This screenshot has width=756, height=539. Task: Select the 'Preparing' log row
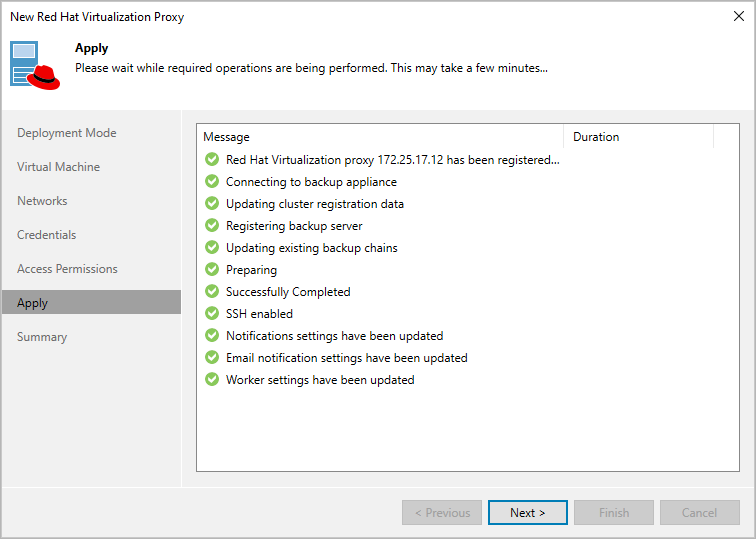click(468, 270)
